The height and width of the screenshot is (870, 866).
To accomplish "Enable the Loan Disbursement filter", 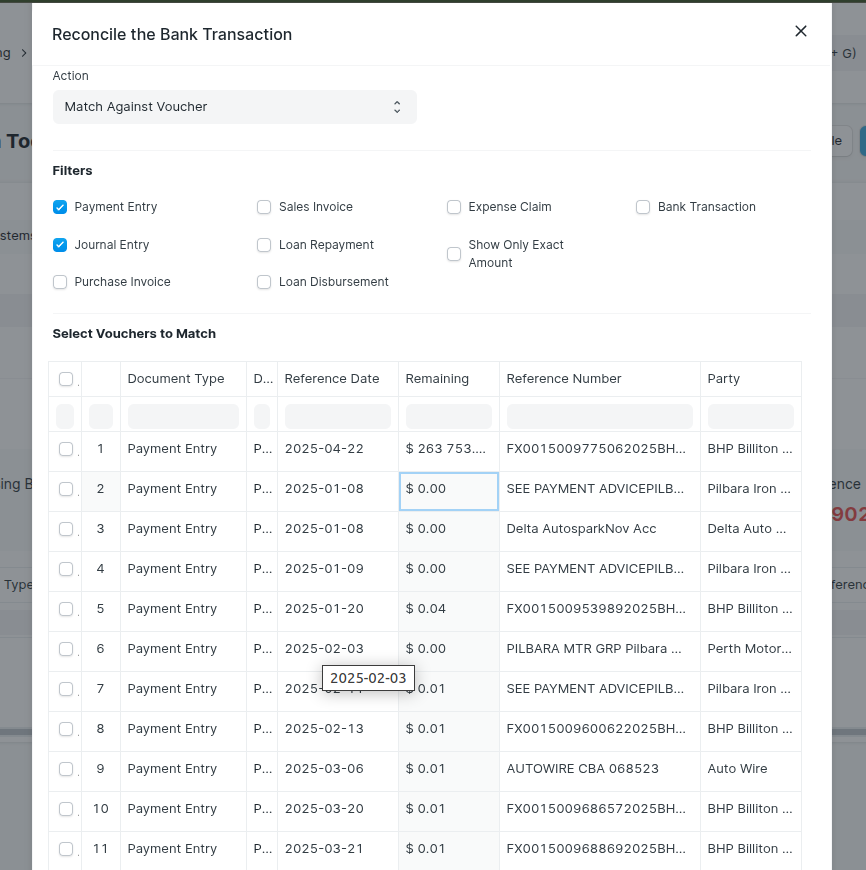I will coord(264,282).
